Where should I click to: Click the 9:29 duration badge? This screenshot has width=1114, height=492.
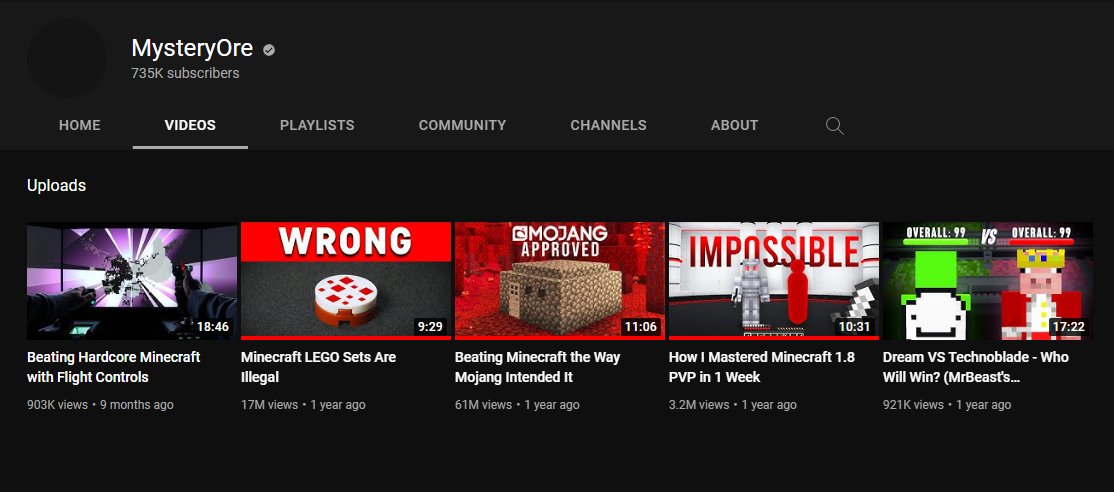click(x=431, y=327)
